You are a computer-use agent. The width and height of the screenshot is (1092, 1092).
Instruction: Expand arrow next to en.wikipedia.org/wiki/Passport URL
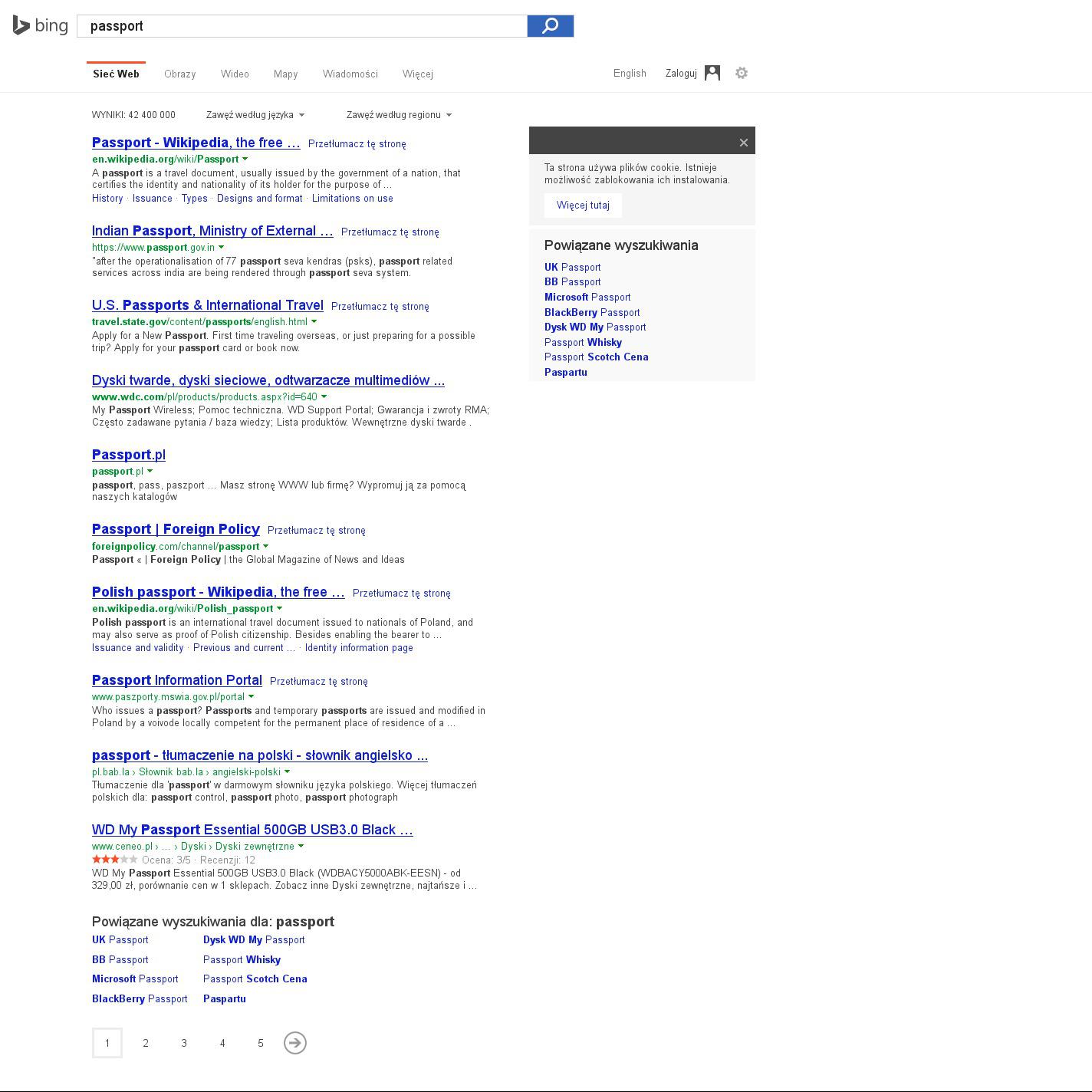tap(245, 159)
